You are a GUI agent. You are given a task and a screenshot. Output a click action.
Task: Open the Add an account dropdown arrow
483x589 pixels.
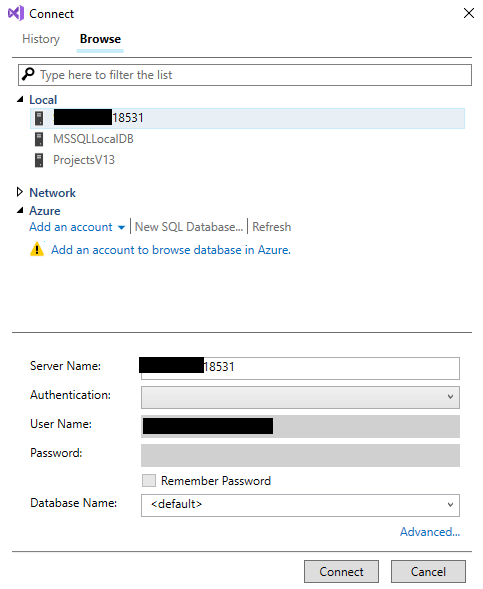121,228
